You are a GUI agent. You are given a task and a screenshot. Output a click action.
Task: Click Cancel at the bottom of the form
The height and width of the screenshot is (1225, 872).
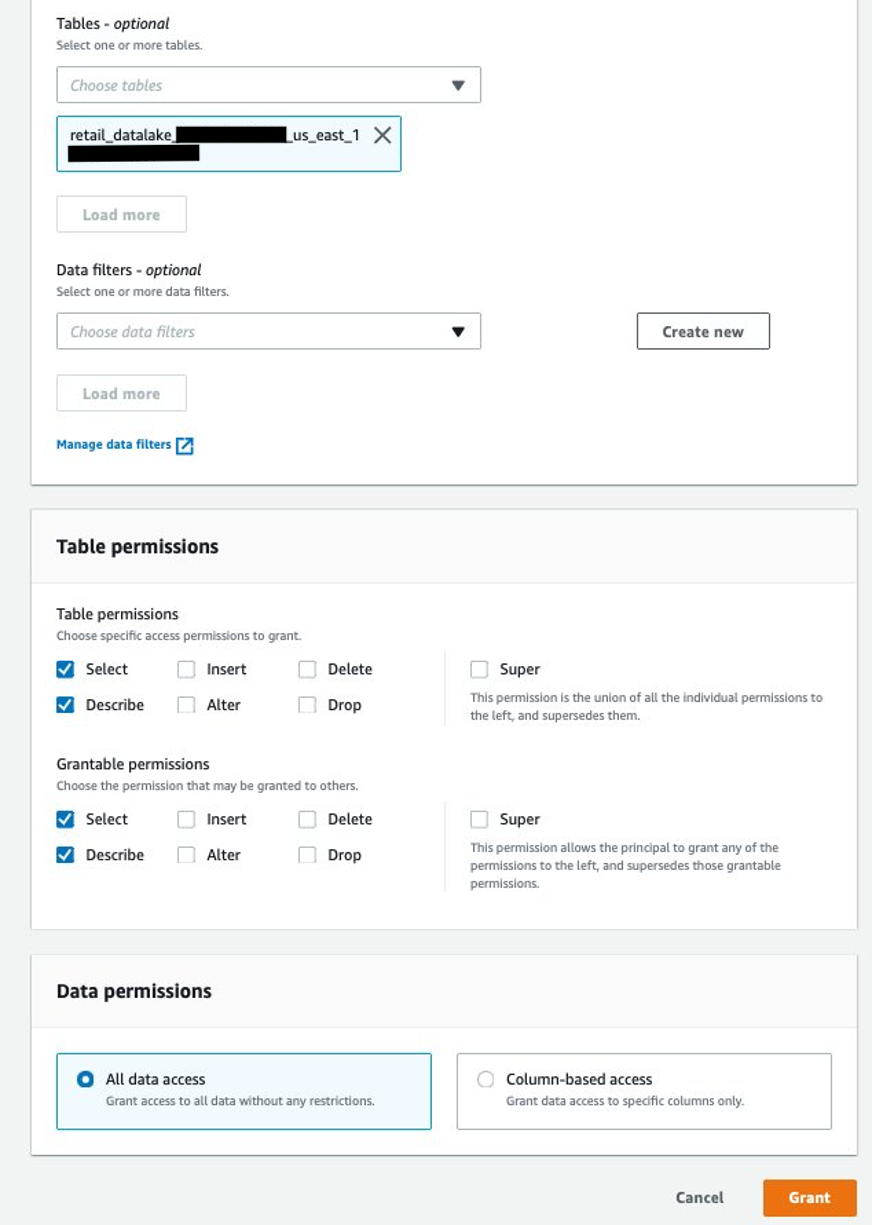pyautogui.click(x=699, y=1197)
